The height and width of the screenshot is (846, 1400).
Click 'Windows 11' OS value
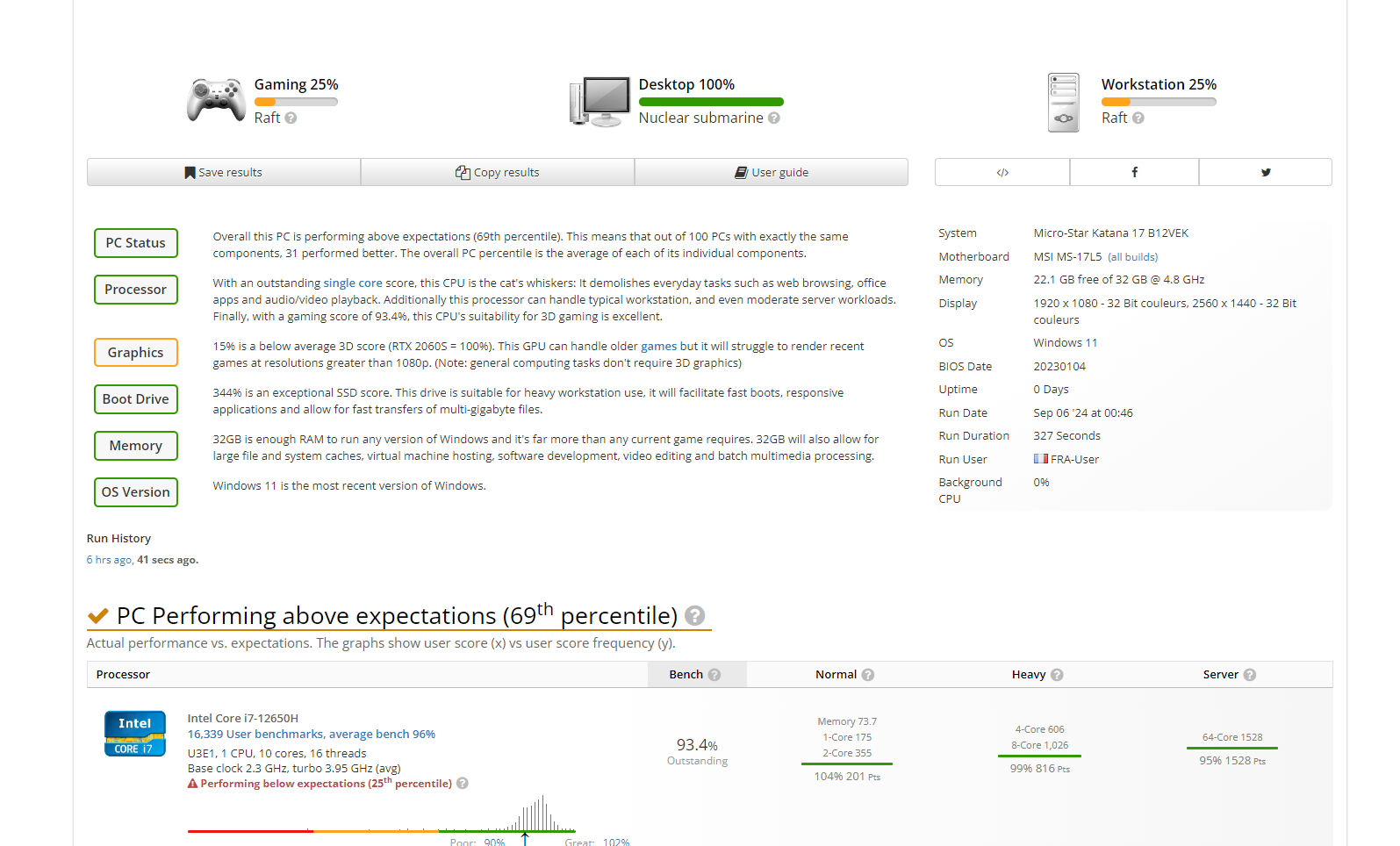click(x=1066, y=343)
